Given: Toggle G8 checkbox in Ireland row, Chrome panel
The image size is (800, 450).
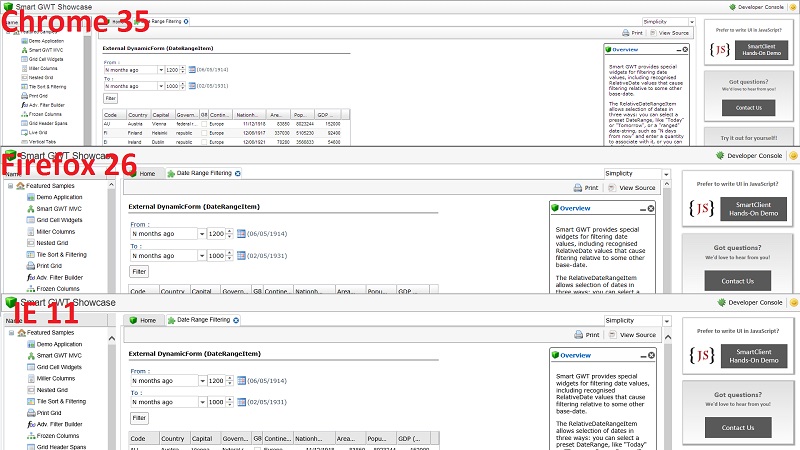Looking at the screenshot, I should point(205,142).
